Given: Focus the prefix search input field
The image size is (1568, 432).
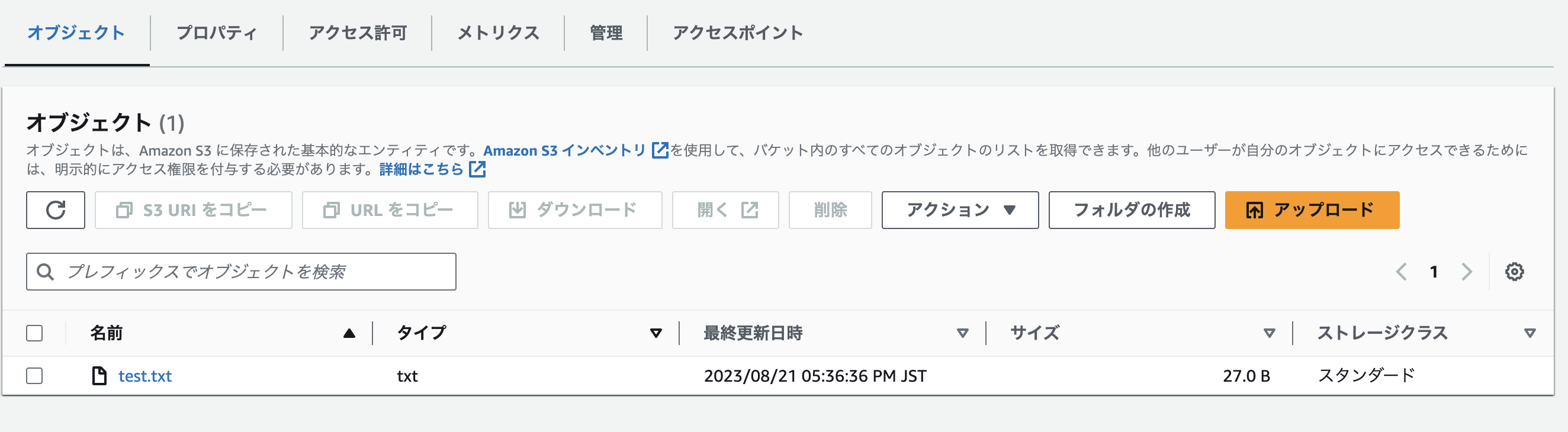Looking at the screenshot, I should [x=241, y=272].
